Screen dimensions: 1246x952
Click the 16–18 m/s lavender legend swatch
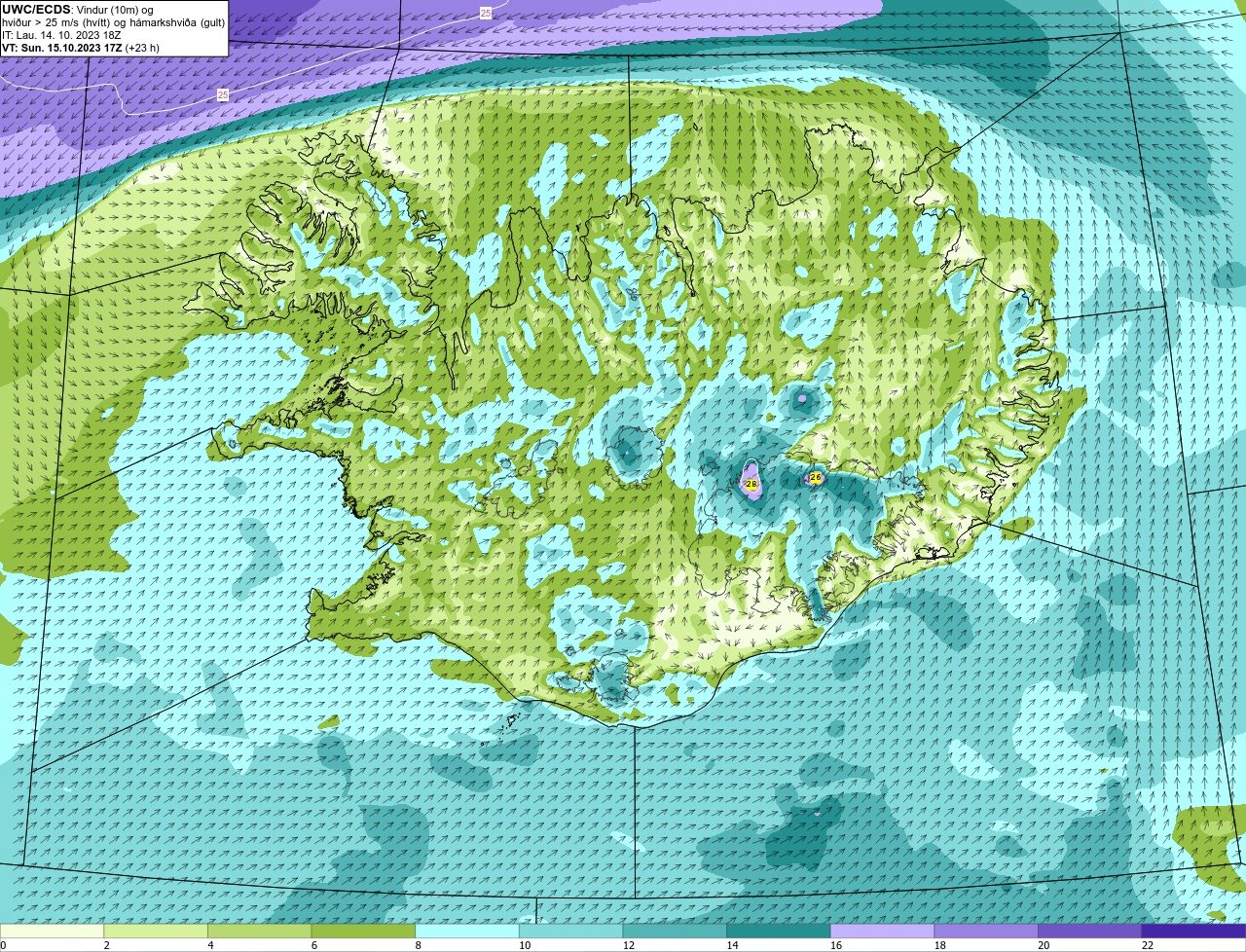[x=883, y=931]
